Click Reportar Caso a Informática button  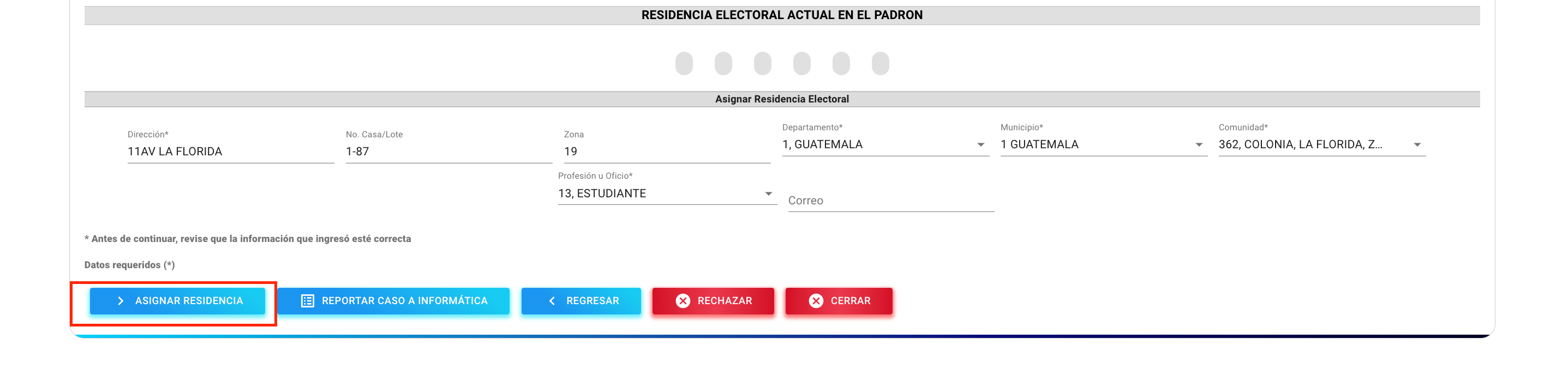tap(393, 301)
